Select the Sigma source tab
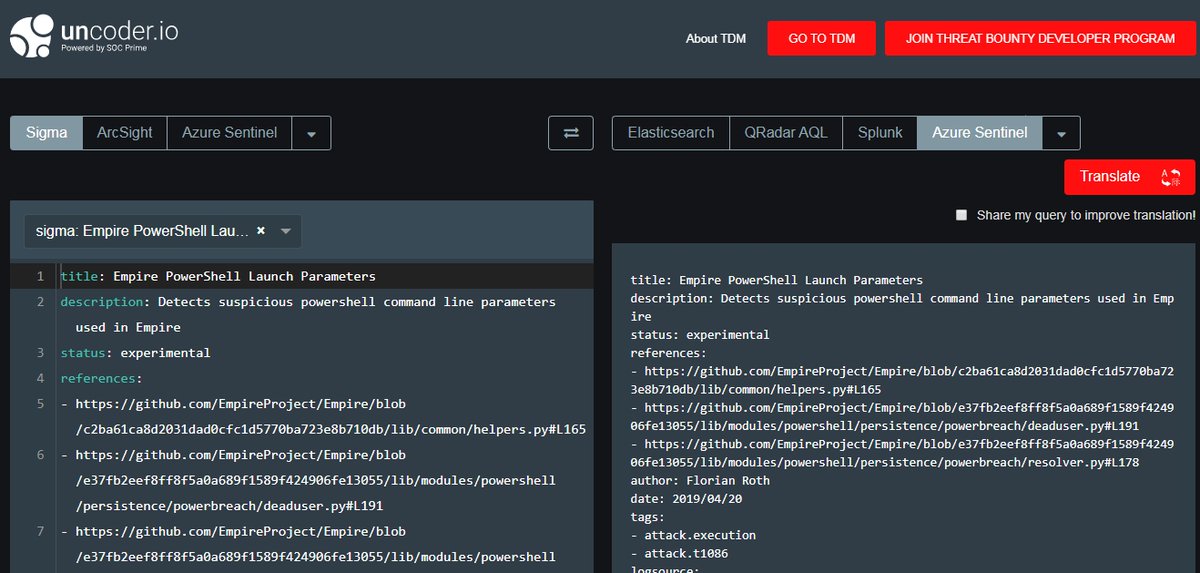This screenshot has width=1200, height=573. coord(47,133)
